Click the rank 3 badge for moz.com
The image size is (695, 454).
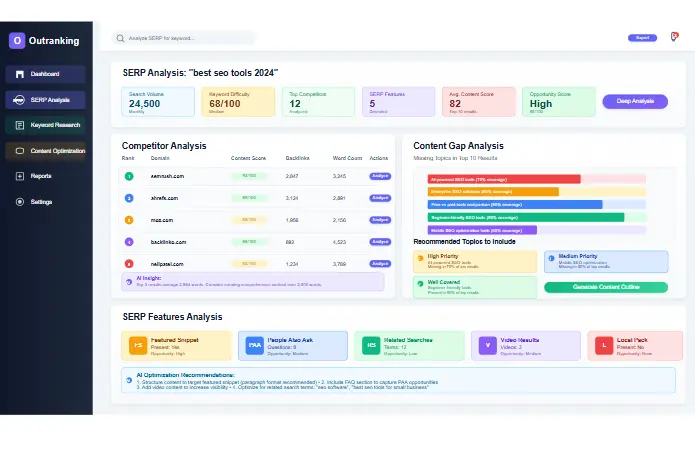[x=129, y=220]
